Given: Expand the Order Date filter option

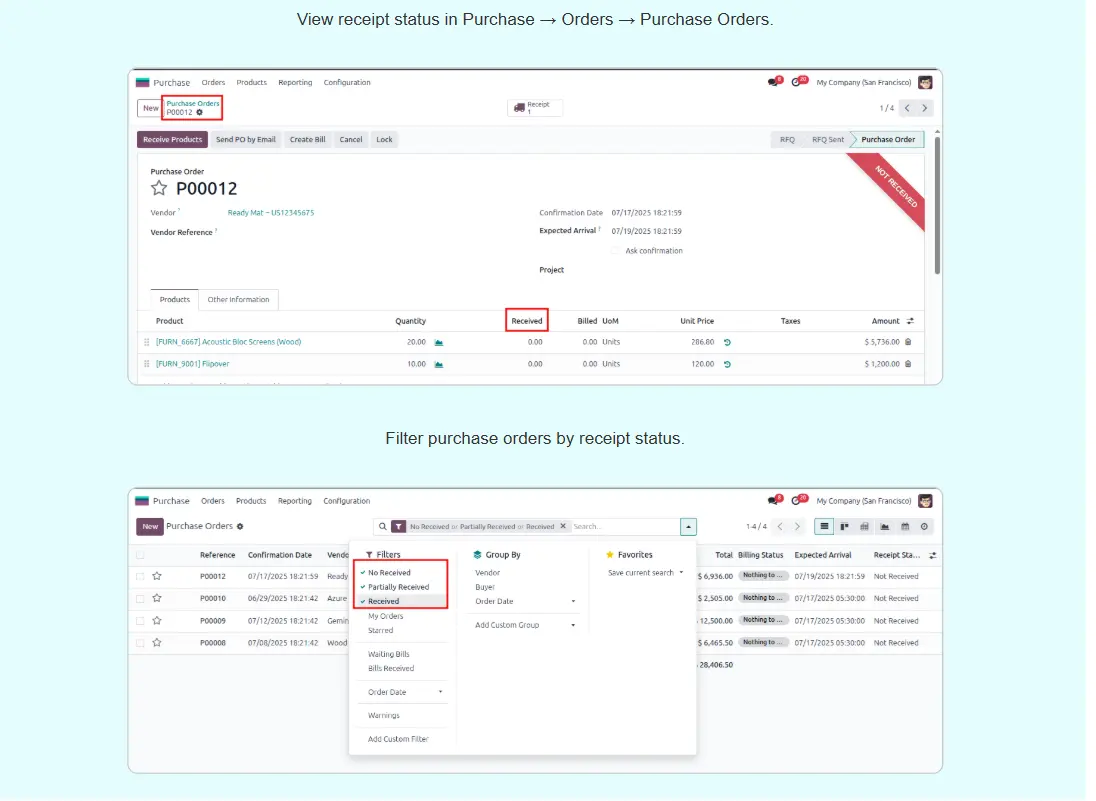Looking at the screenshot, I should (x=405, y=692).
